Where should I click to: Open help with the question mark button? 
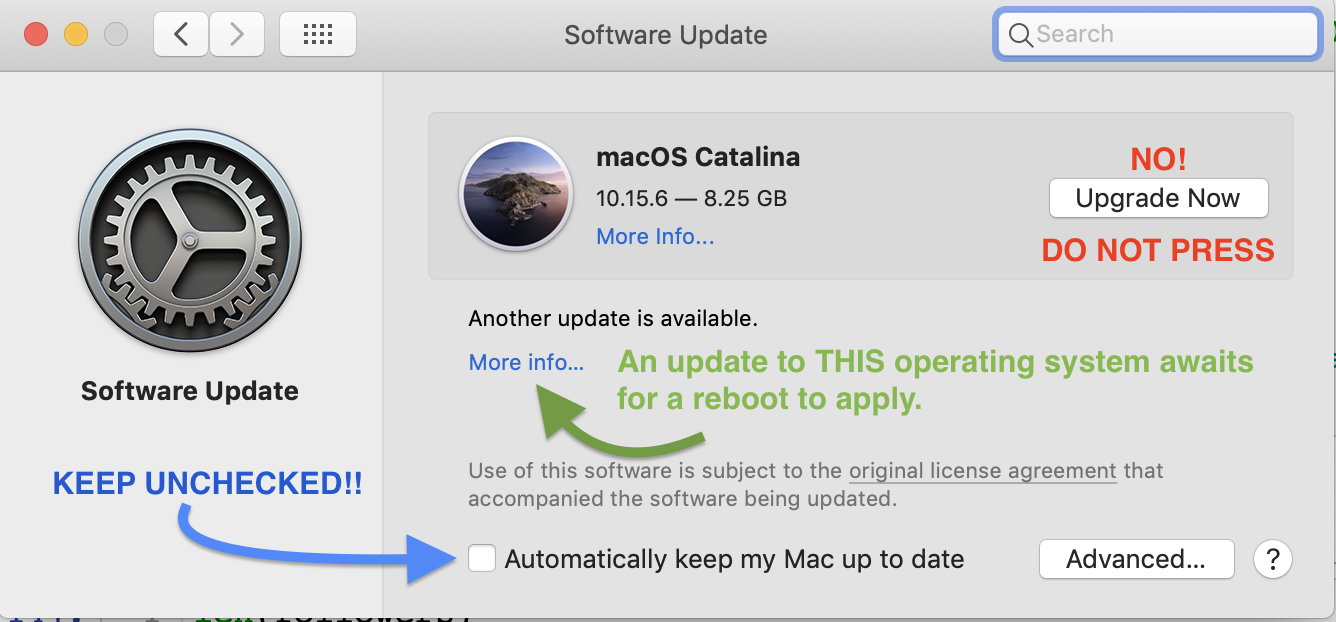[1272, 559]
